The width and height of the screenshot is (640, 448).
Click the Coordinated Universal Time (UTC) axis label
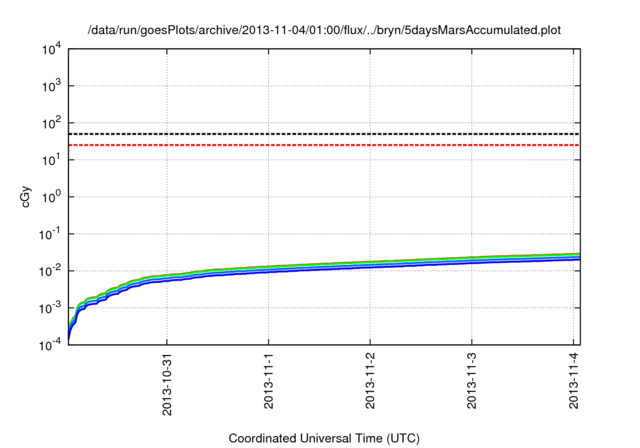tap(324, 438)
